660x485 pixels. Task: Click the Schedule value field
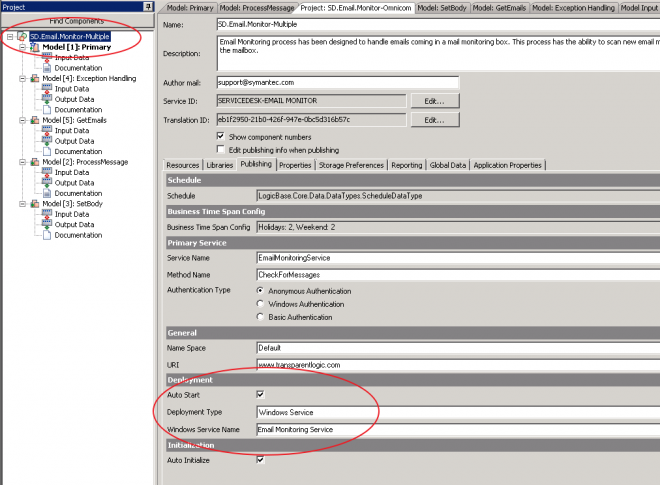tap(458, 196)
